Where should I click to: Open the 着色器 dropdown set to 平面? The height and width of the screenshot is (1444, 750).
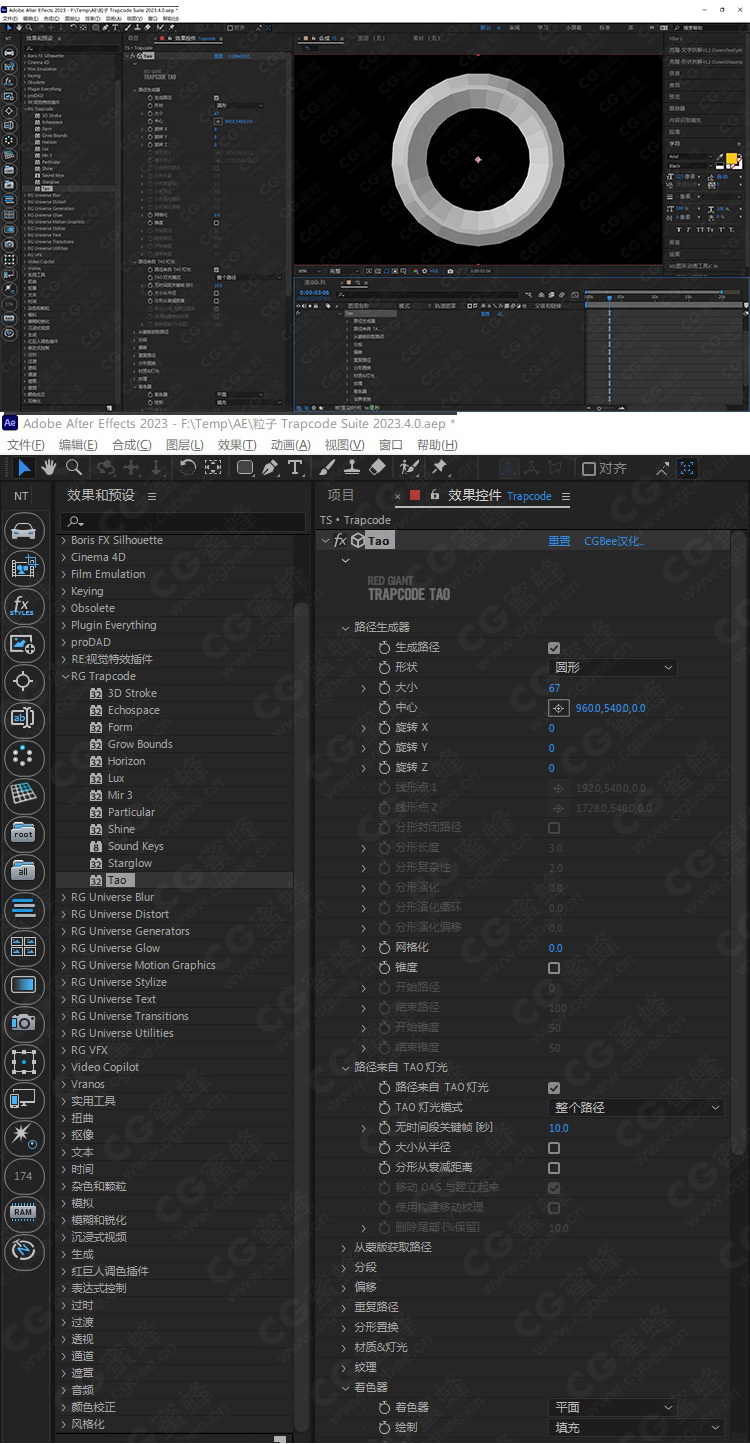613,1407
